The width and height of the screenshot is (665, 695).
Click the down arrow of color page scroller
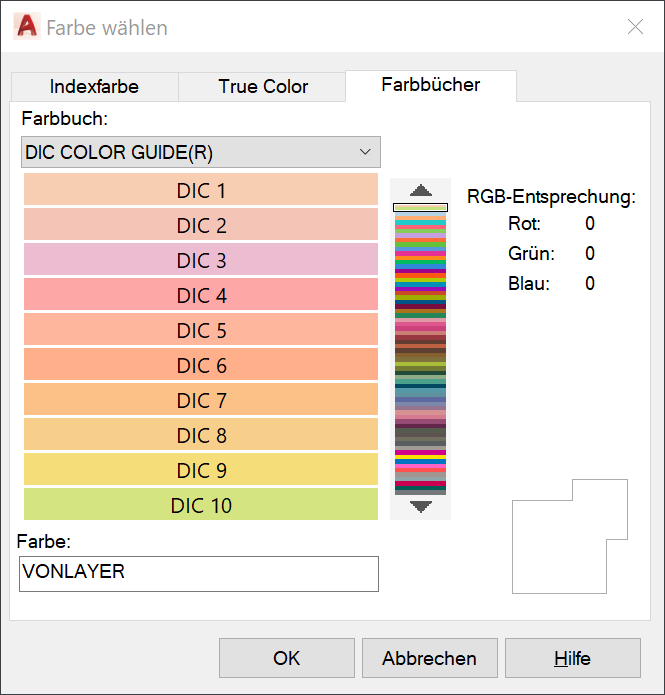click(x=420, y=506)
